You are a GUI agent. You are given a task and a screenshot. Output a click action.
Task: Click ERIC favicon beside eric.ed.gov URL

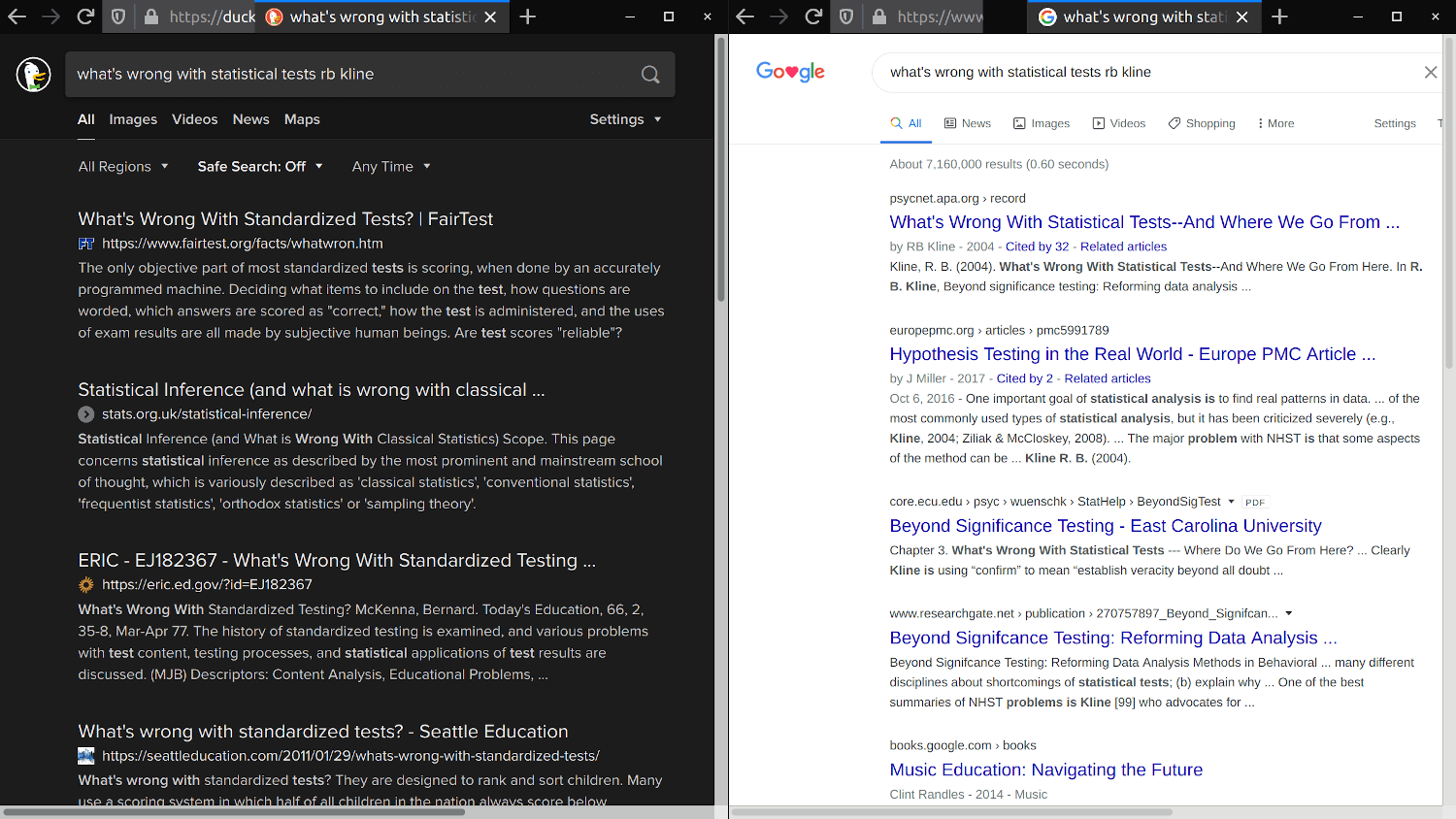[85, 584]
